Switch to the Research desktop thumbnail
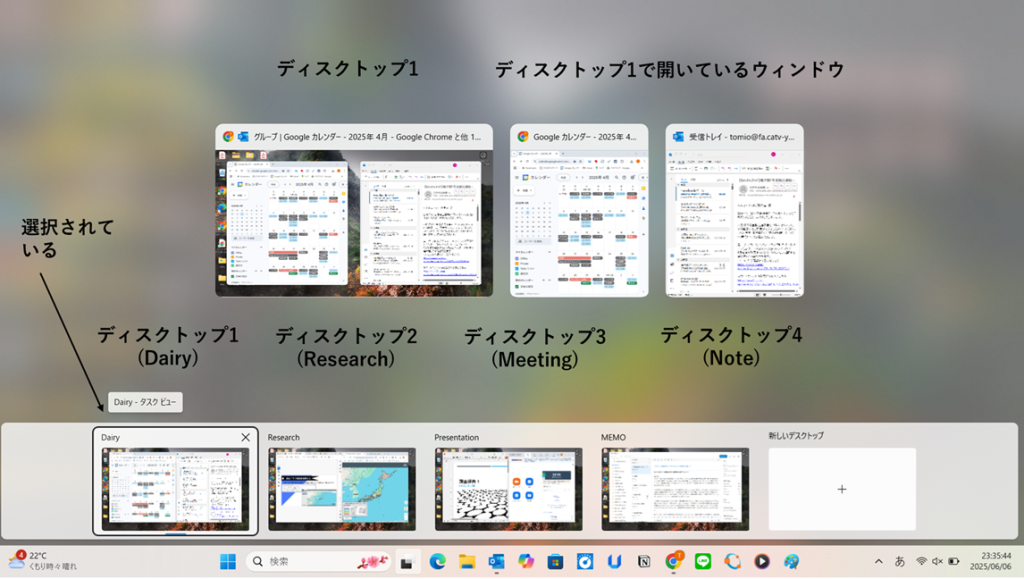Image resolution: width=1024 pixels, height=579 pixels. click(x=342, y=488)
